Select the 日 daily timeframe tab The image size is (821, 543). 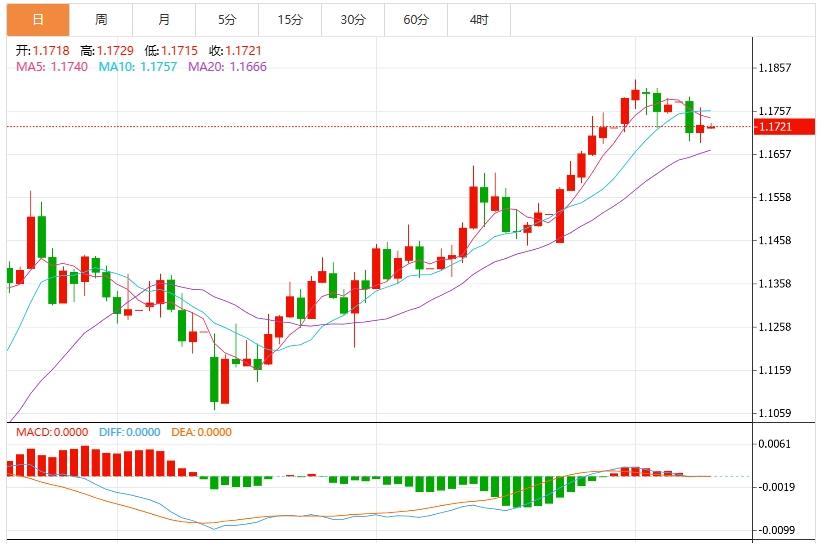[37, 19]
